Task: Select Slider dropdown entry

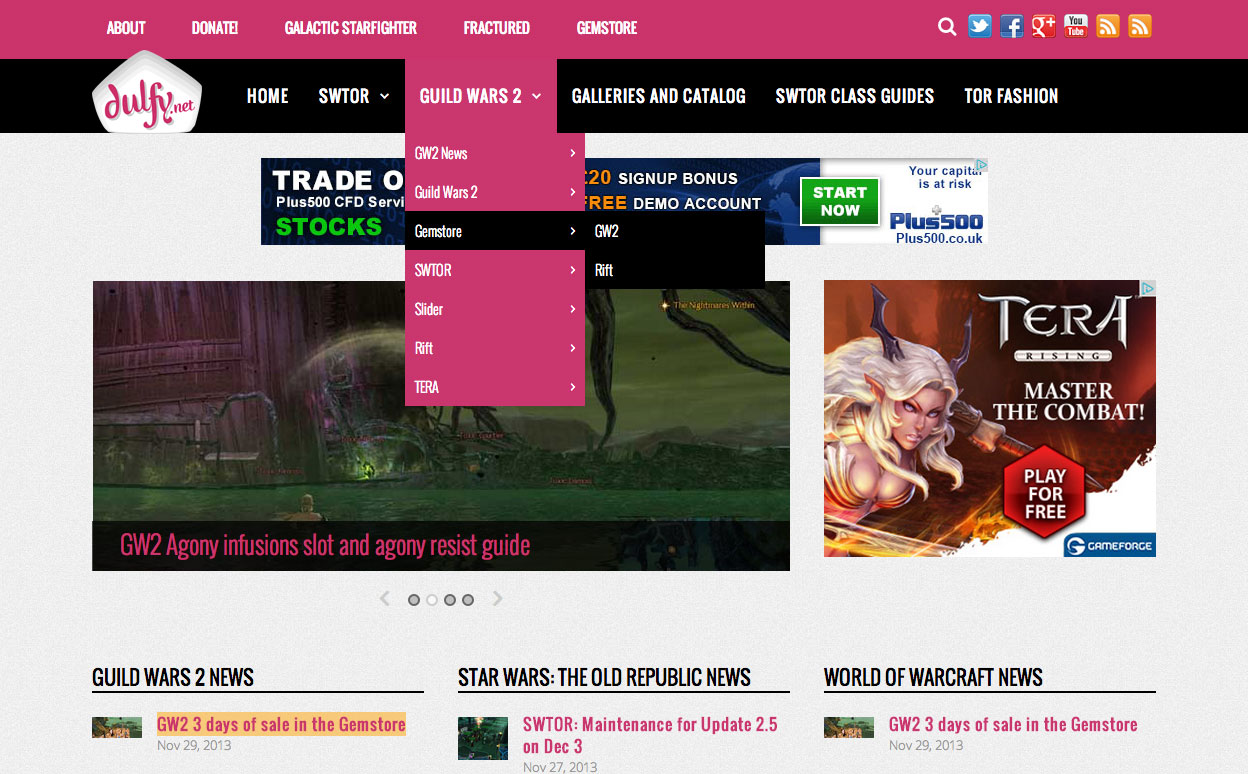Action: pyautogui.click(x=495, y=309)
